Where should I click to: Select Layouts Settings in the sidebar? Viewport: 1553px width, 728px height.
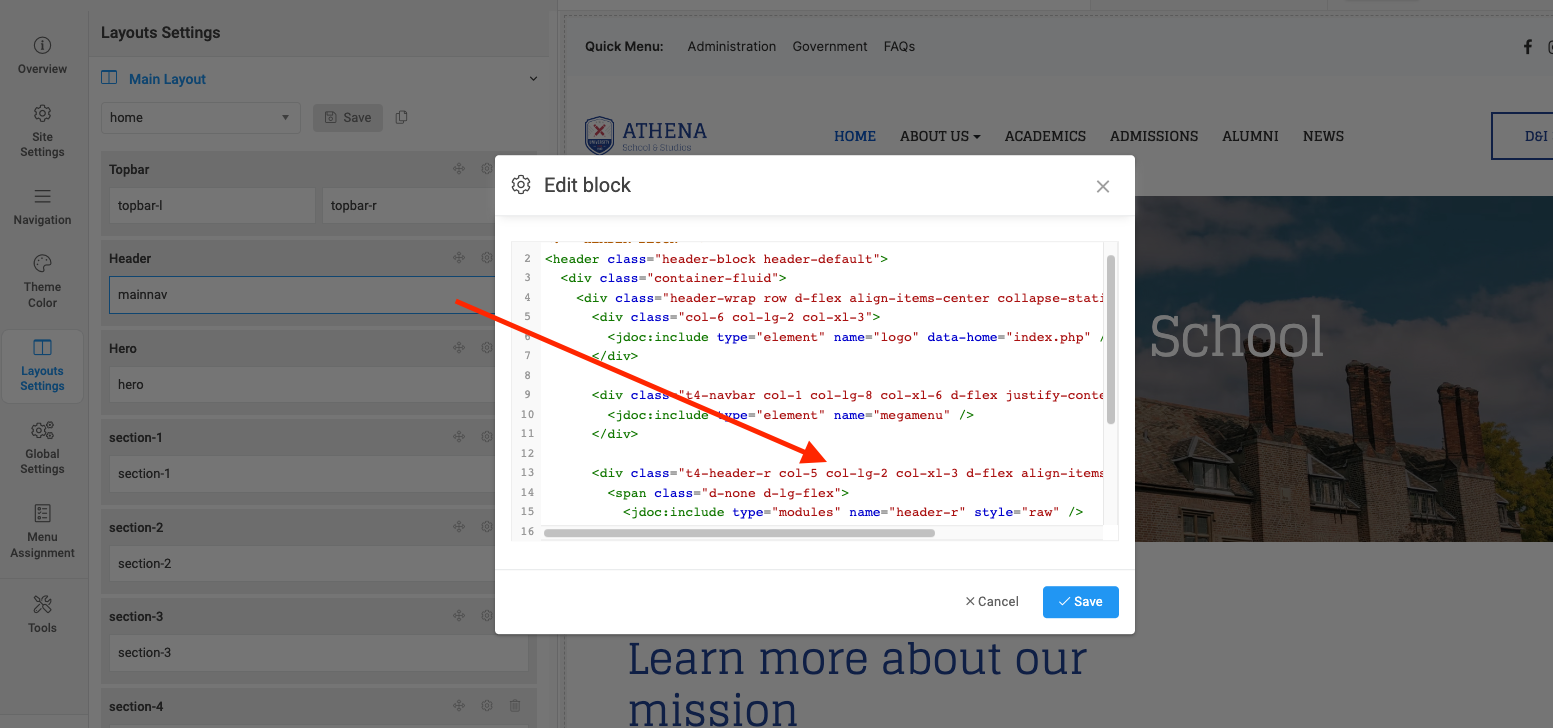42,365
